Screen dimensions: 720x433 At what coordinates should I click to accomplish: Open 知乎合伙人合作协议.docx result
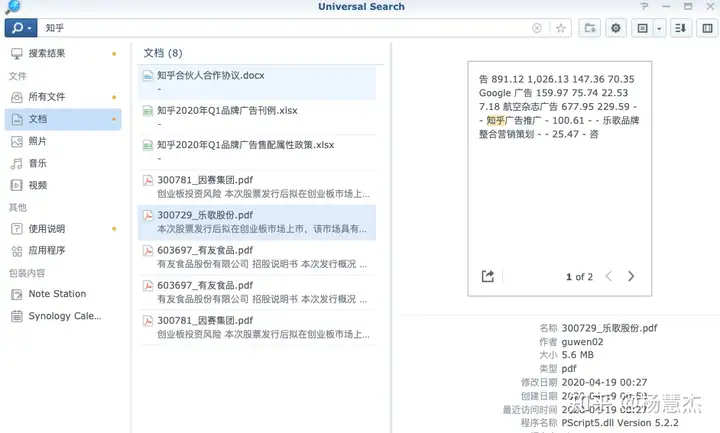(257, 82)
